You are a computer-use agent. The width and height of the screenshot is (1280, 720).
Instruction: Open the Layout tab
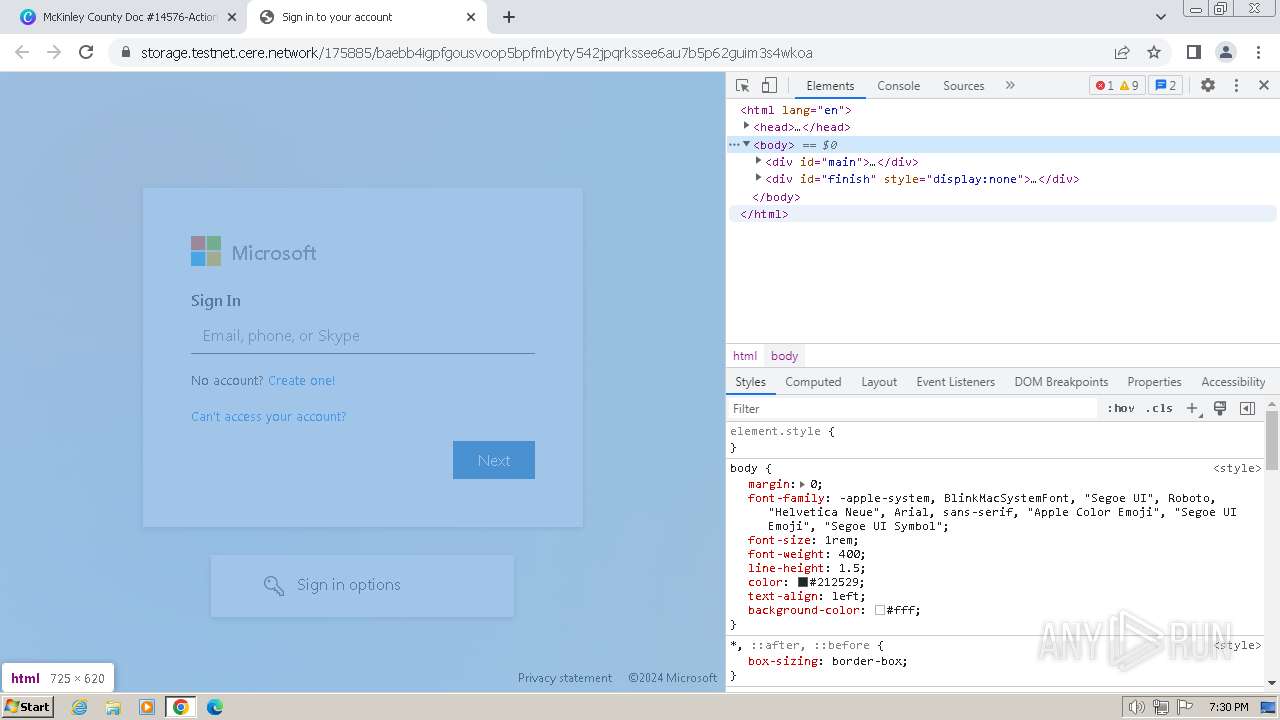(x=879, y=382)
